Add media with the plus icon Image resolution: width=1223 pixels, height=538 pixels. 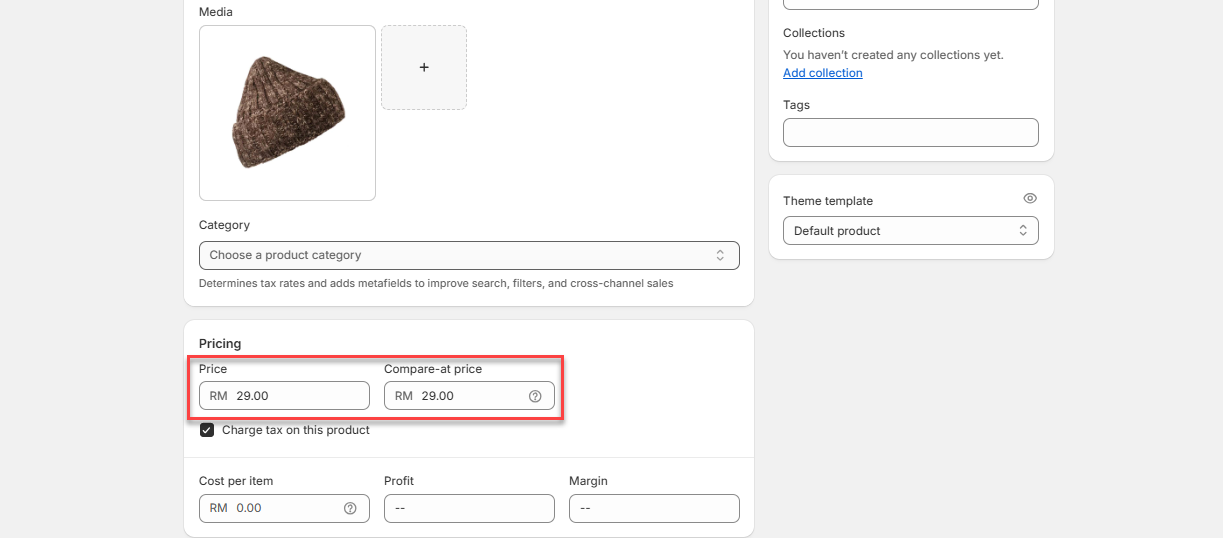click(424, 67)
